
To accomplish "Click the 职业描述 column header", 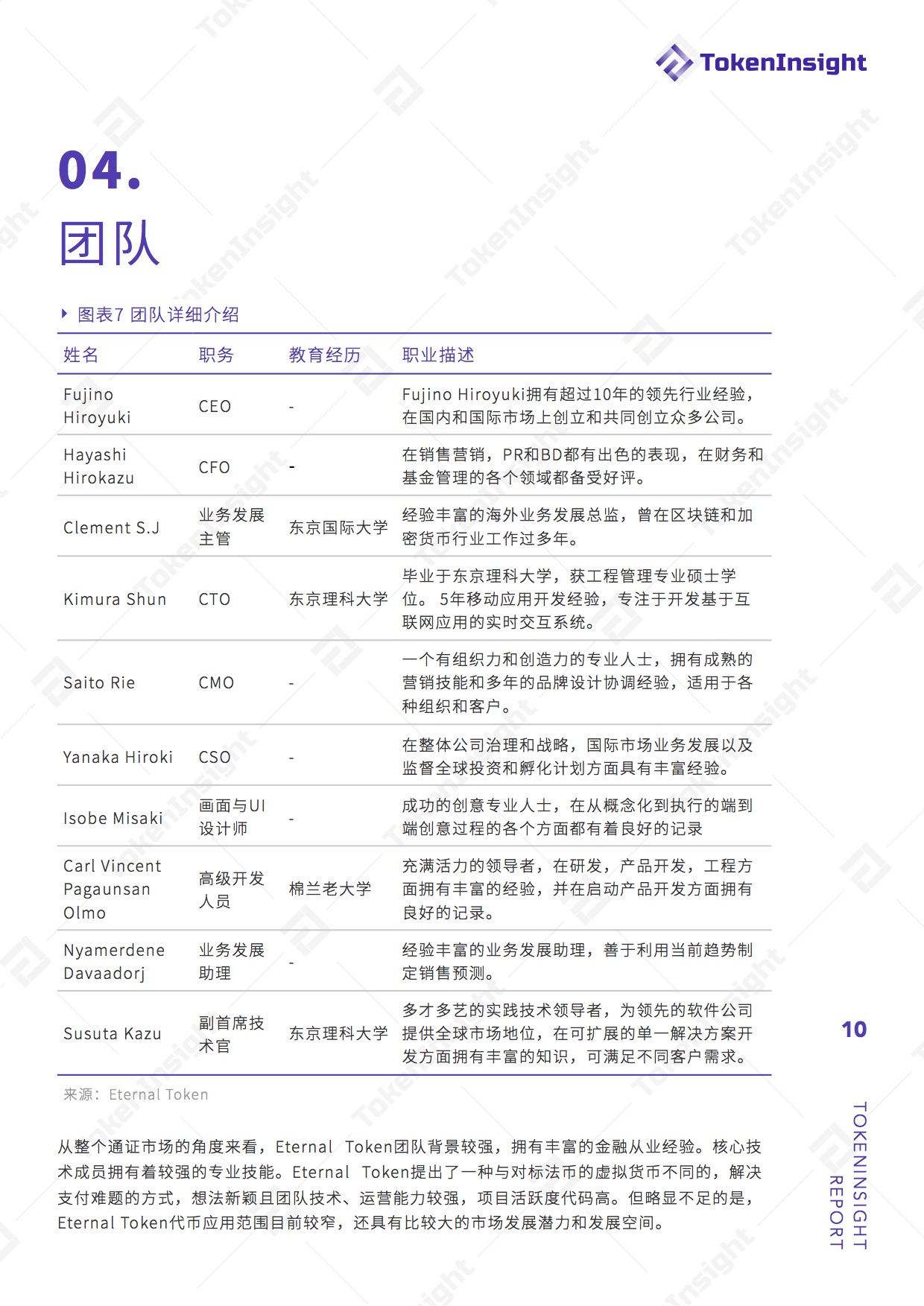I will click(x=438, y=355).
